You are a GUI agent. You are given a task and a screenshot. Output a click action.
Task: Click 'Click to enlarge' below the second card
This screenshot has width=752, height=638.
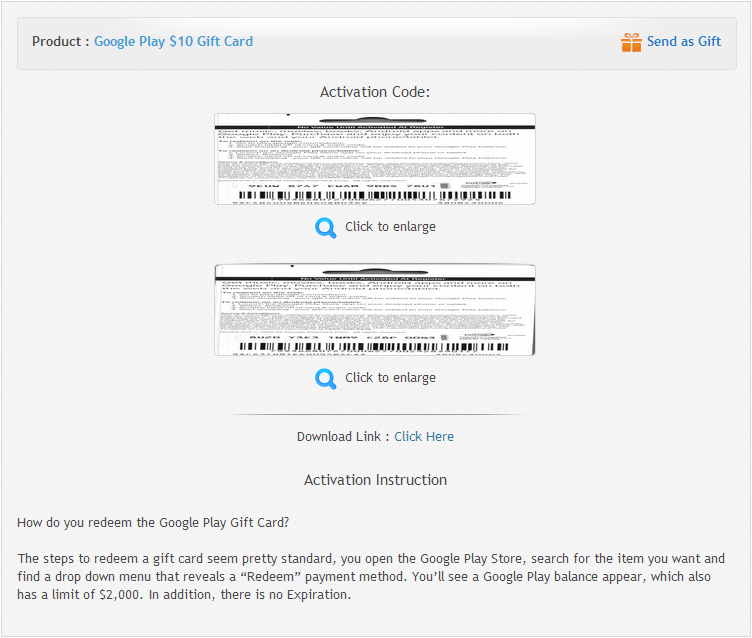[390, 378]
